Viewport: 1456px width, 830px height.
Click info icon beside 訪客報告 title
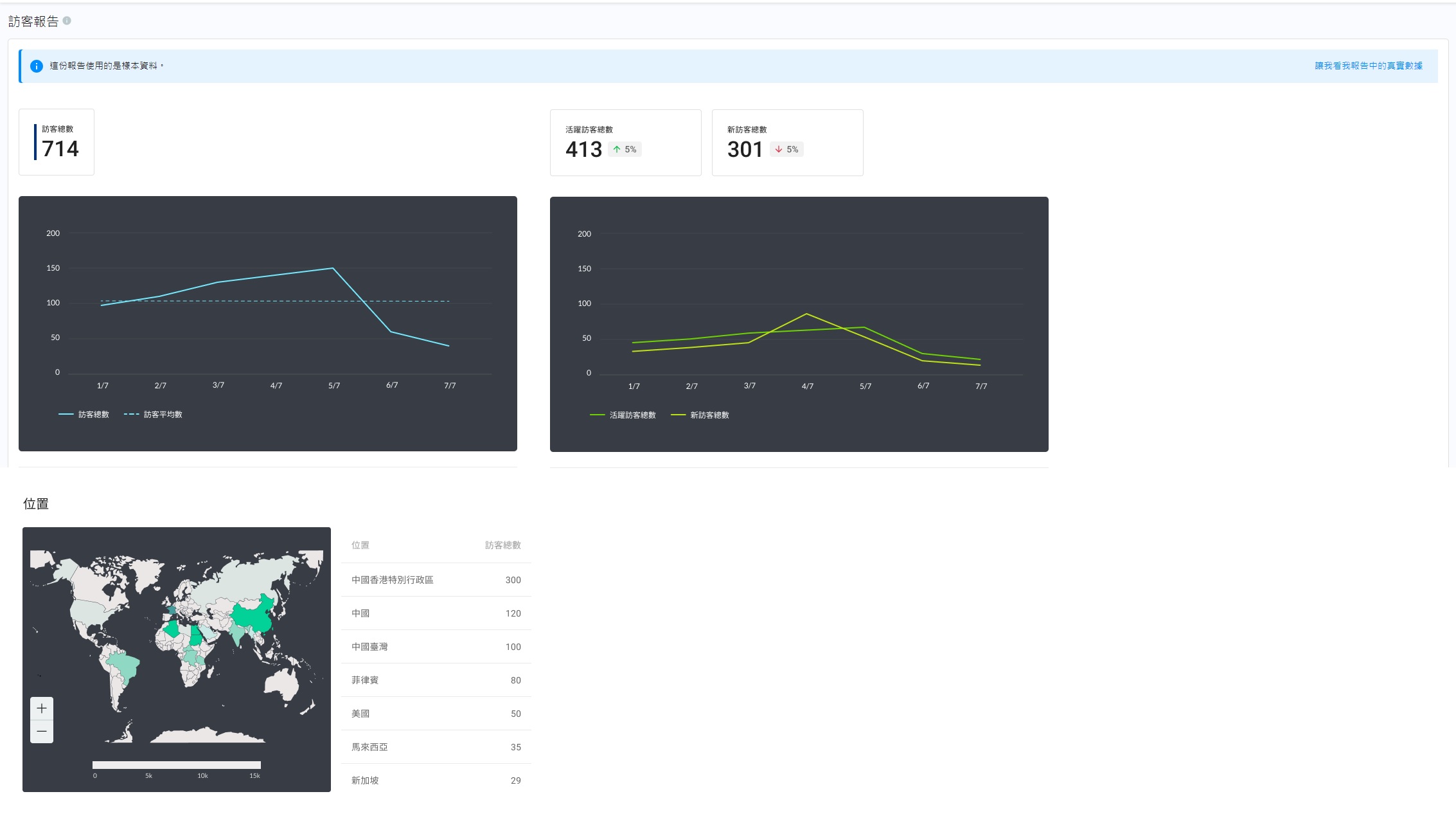67,21
